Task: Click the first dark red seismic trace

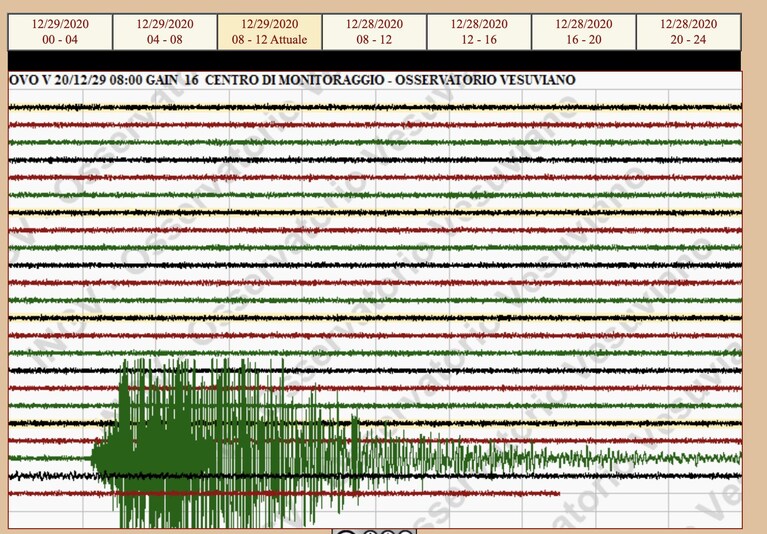Action: (x=375, y=125)
